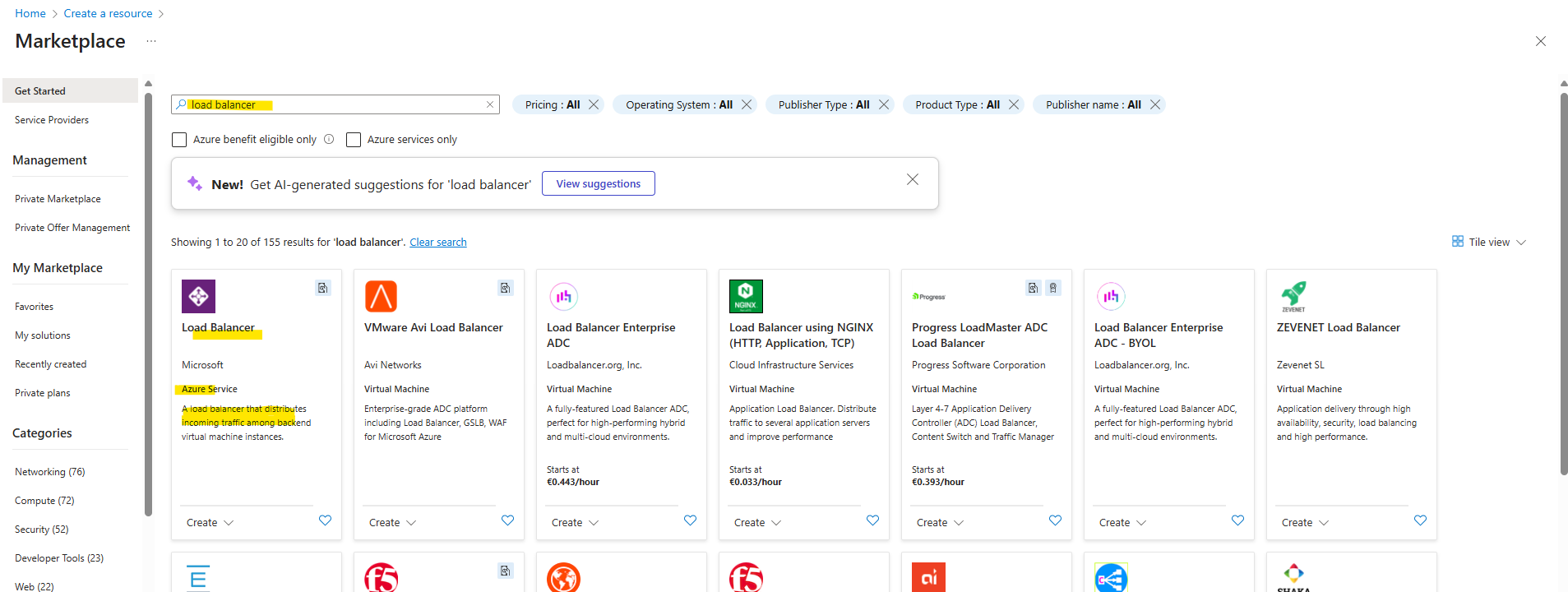This screenshot has height=592, width=1568.
Task: Expand Create dropdown for Microsoft Load Balancer
Action: 210,523
